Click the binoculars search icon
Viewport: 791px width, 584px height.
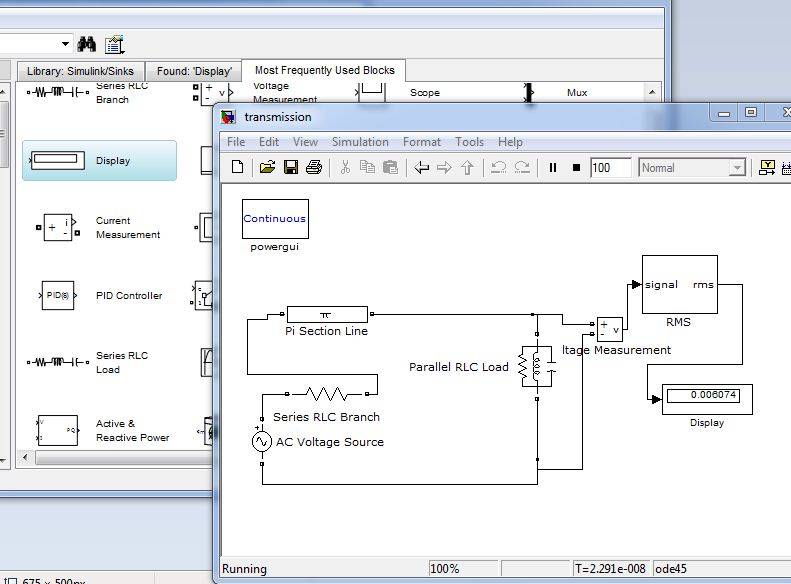tap(87, 44)
